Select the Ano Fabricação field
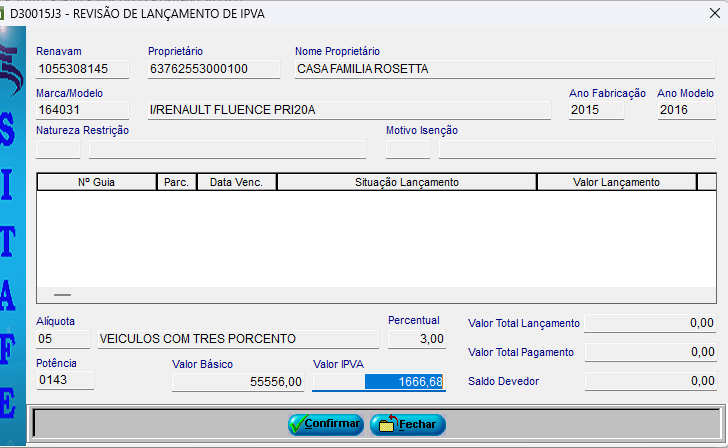This screenshot has height=448, width=728. click(x=596, y=110)
